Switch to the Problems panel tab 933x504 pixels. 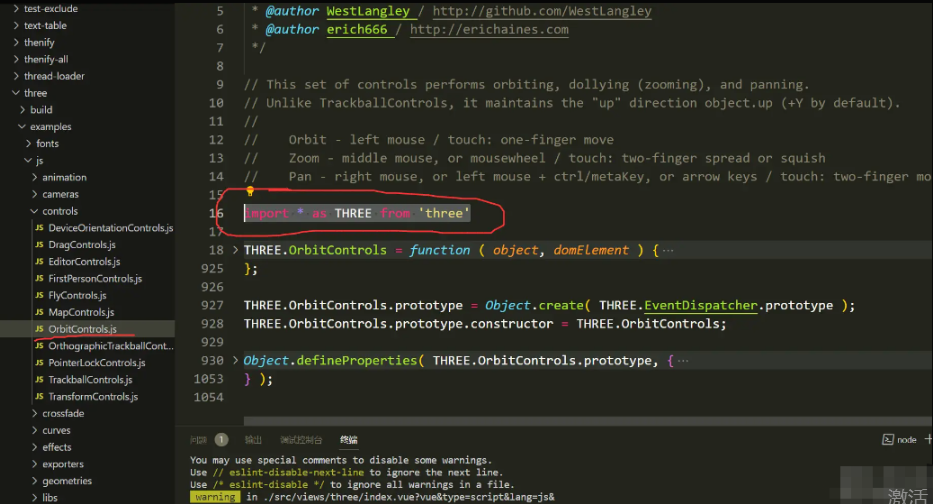(x=198, y=440)
